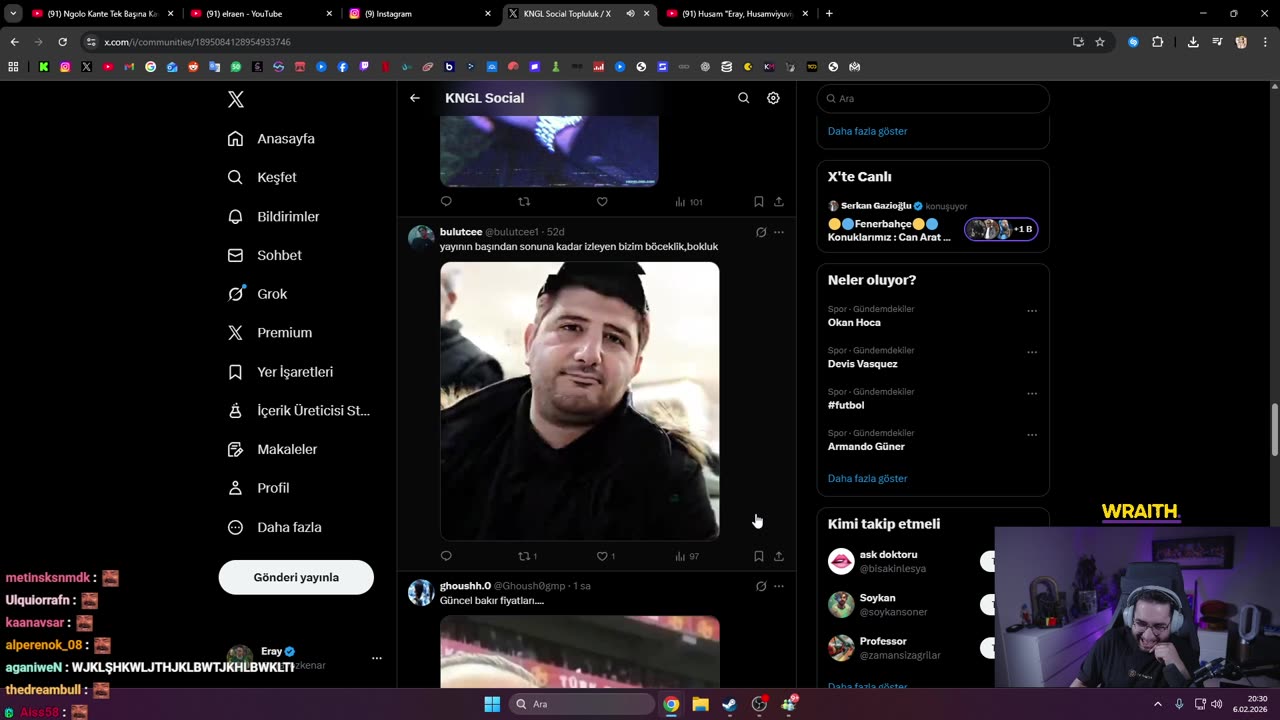The image size is (1280, 720).
Task: Open #futbol trend
Action: [x=846, y=405]
